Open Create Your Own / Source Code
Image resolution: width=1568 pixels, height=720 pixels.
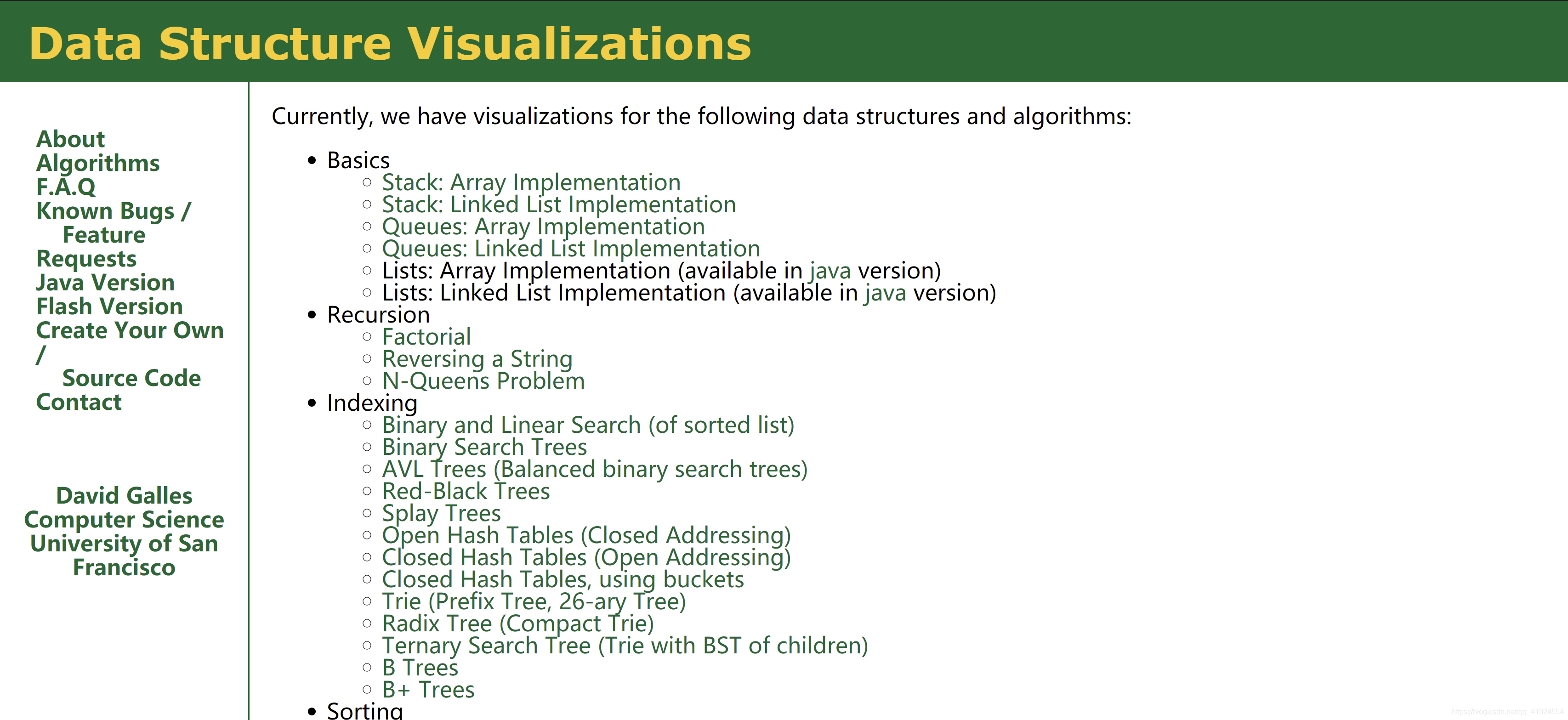click(x=129, y=330)
